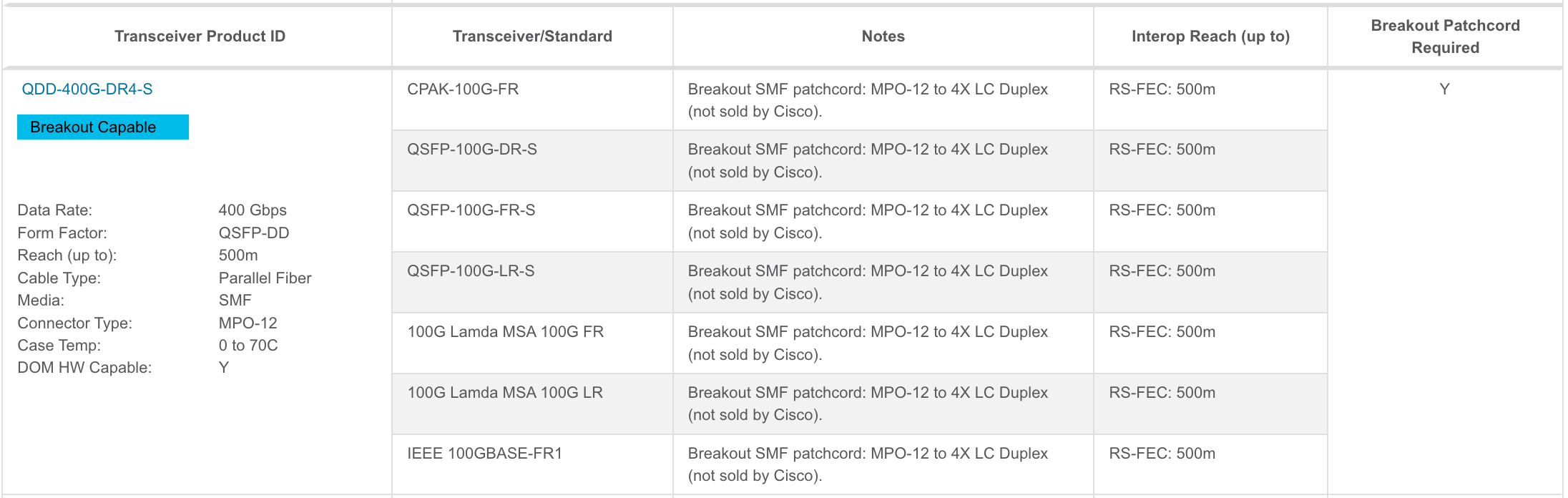Click the Y under Breakout Patchcord Required

tap(1444, 89)
